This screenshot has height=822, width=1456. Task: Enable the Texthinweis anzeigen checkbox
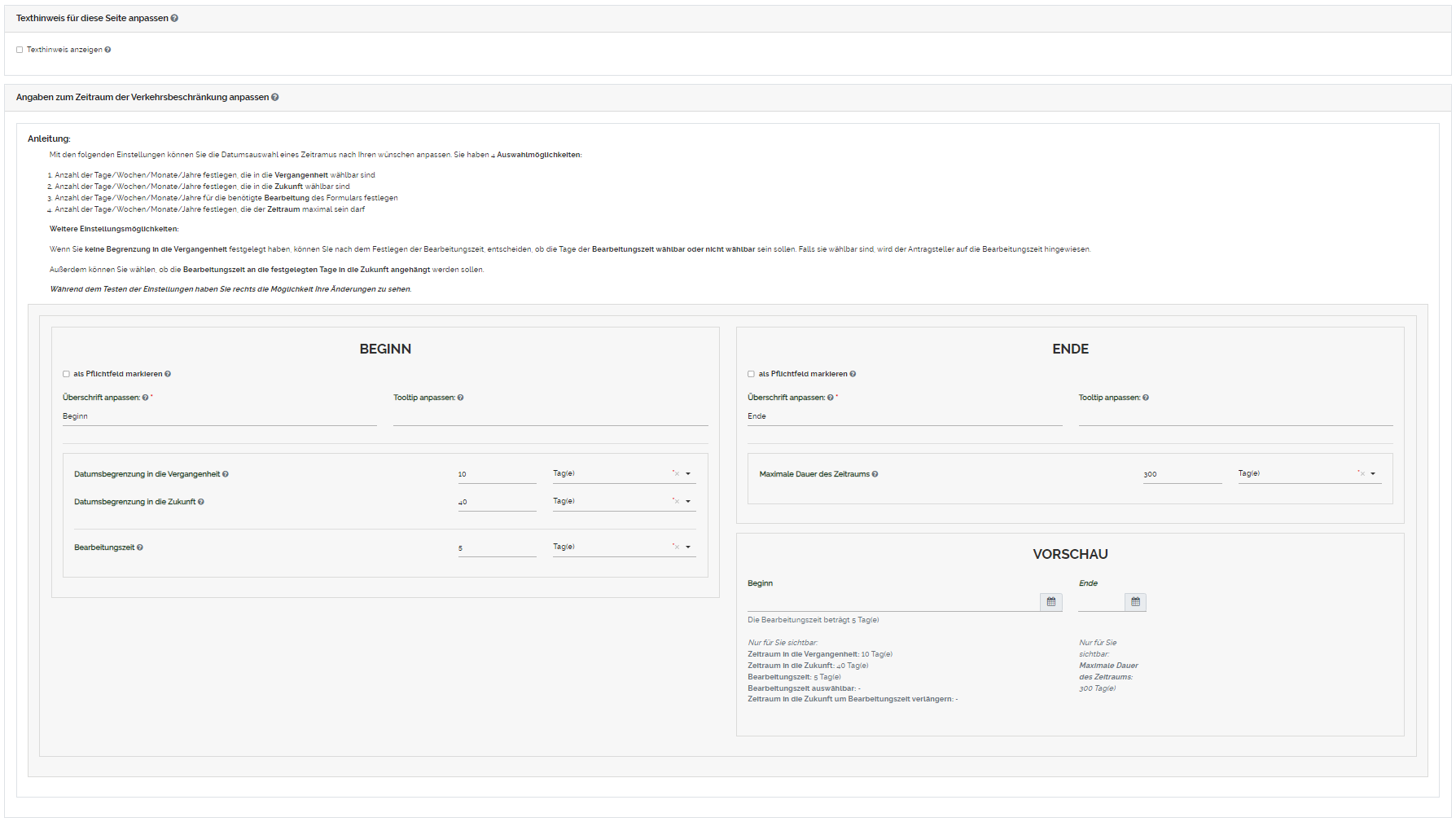click(20, 50)
